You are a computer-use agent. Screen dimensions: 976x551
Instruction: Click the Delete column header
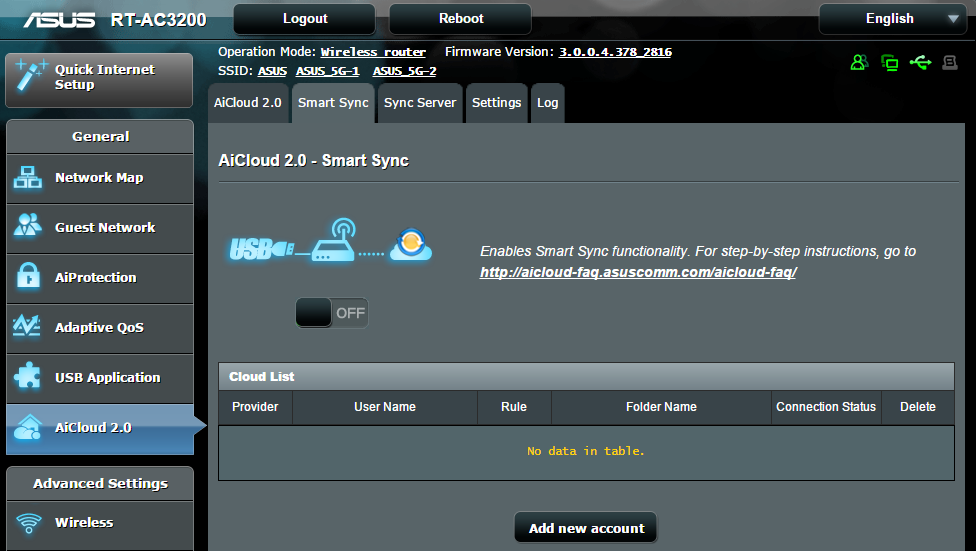point(918,407)
